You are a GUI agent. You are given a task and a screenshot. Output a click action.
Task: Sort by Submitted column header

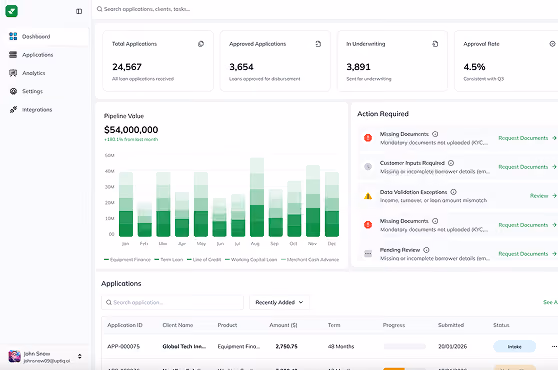[451, 325]
